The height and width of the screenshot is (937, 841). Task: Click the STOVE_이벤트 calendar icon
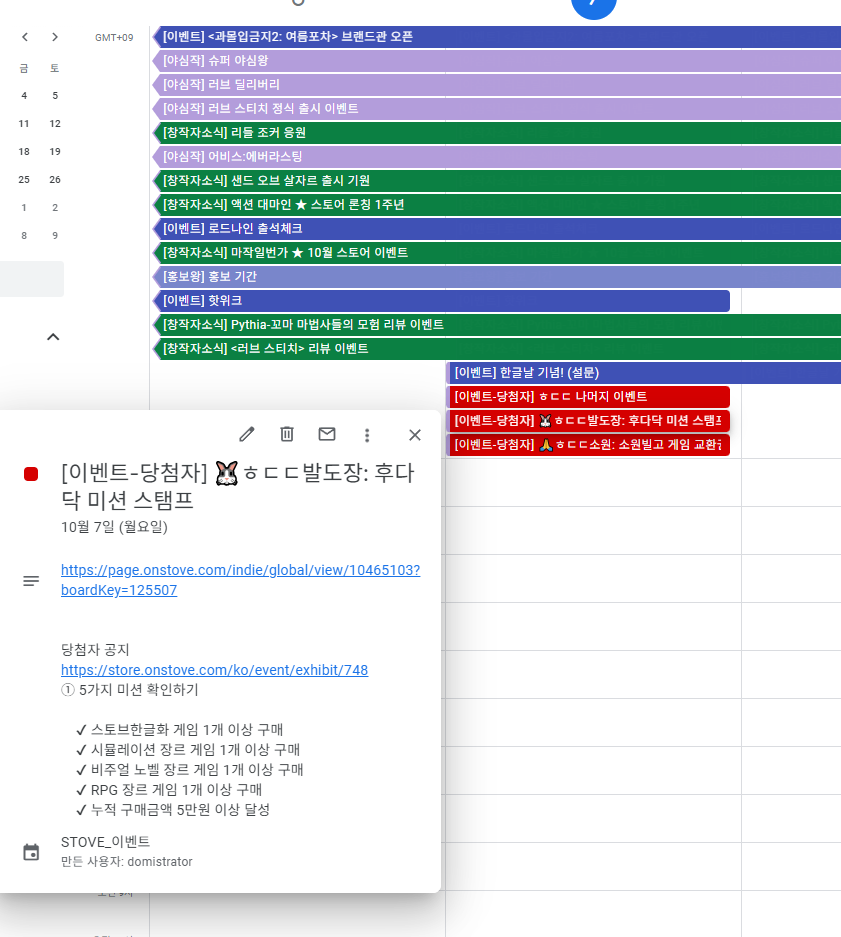pos(31,852)
